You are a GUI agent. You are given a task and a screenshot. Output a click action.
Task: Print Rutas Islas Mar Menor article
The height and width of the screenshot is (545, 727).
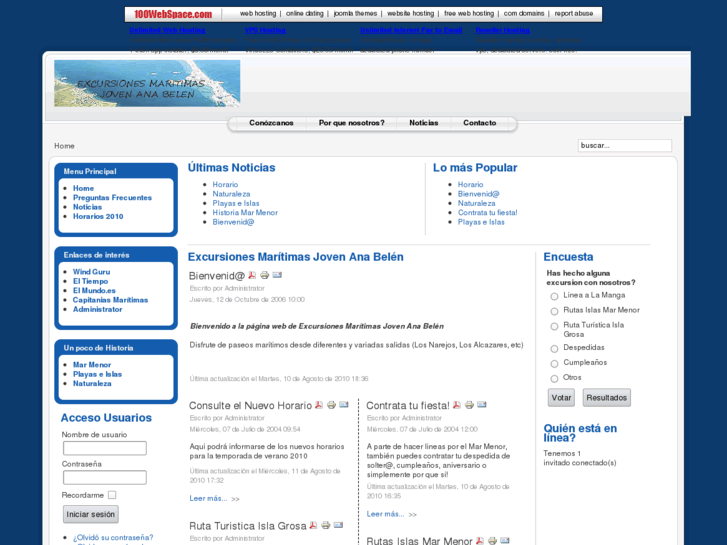pyautogui.click(x=492, y=540)
